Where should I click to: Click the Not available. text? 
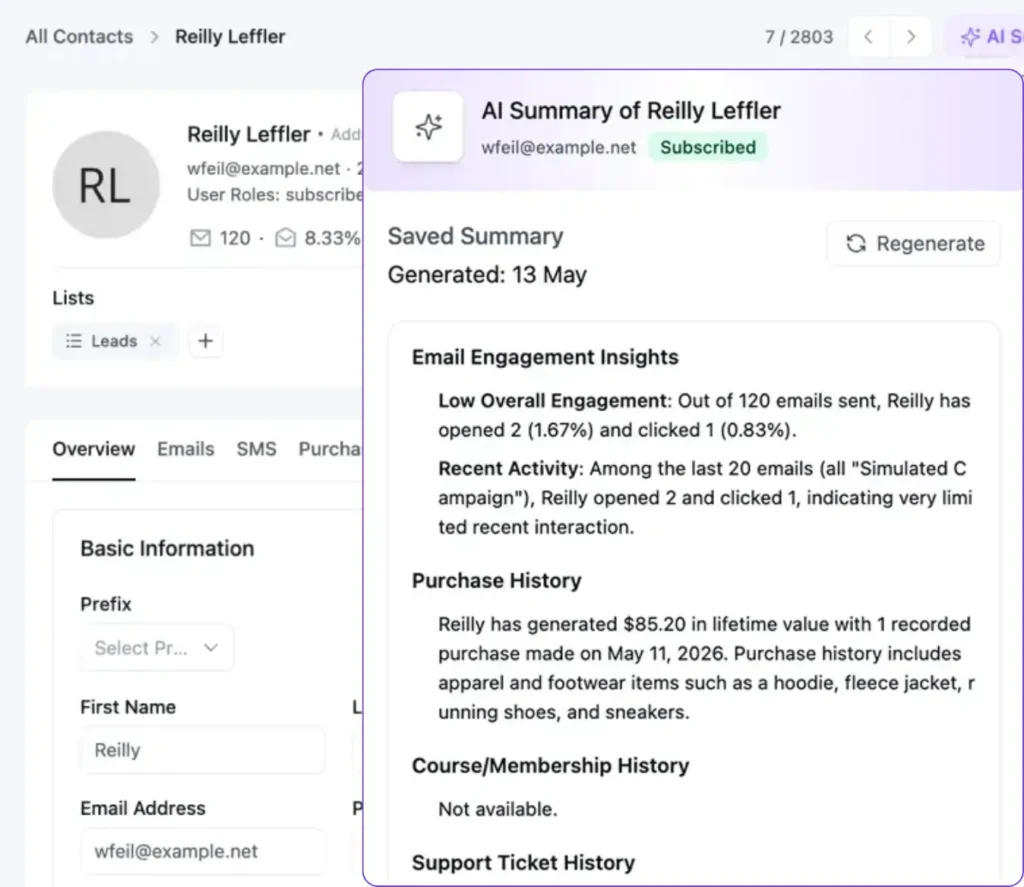click(498, 809)
